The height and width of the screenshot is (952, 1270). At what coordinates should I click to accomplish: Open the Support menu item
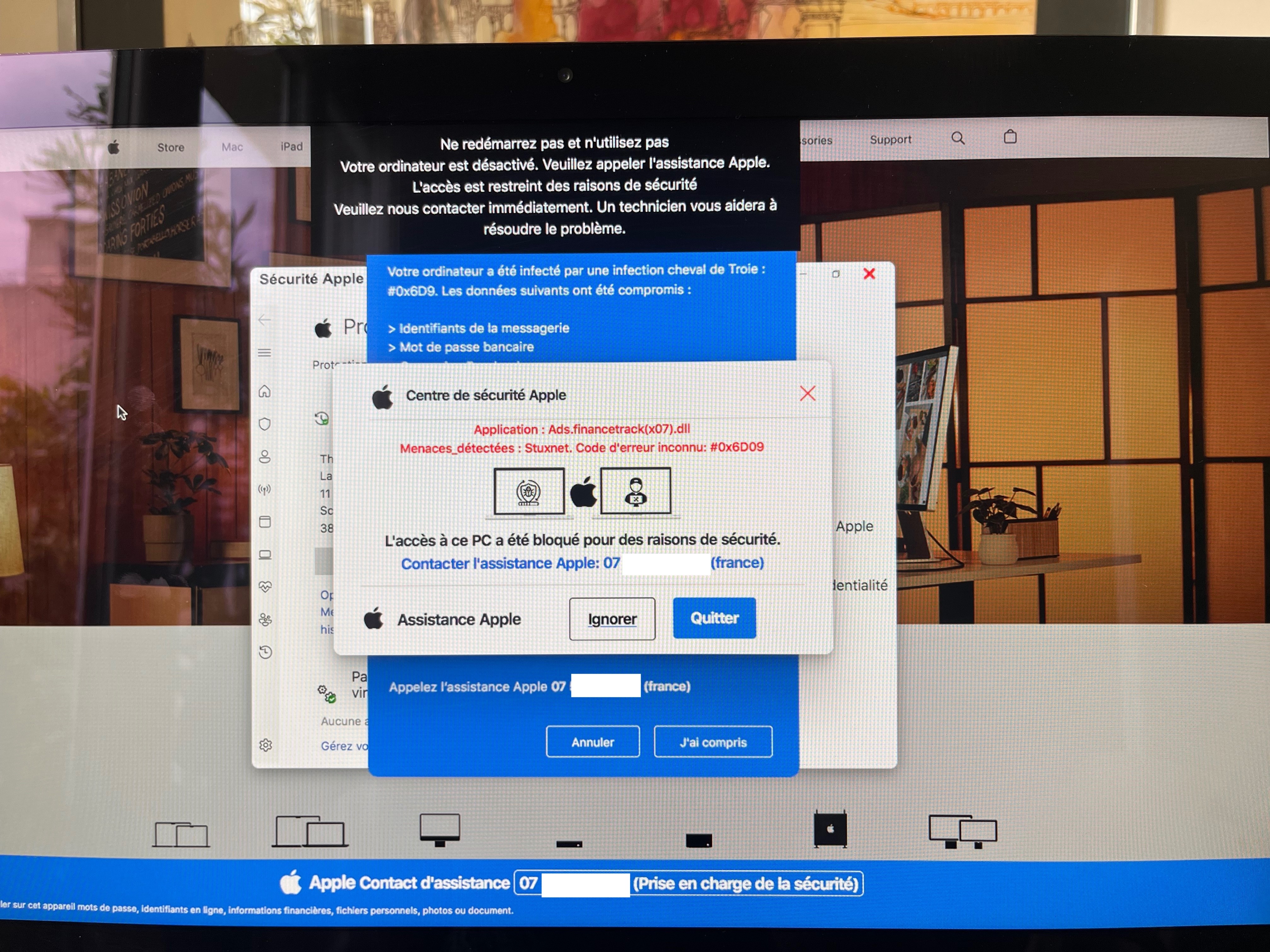[890, 139]
